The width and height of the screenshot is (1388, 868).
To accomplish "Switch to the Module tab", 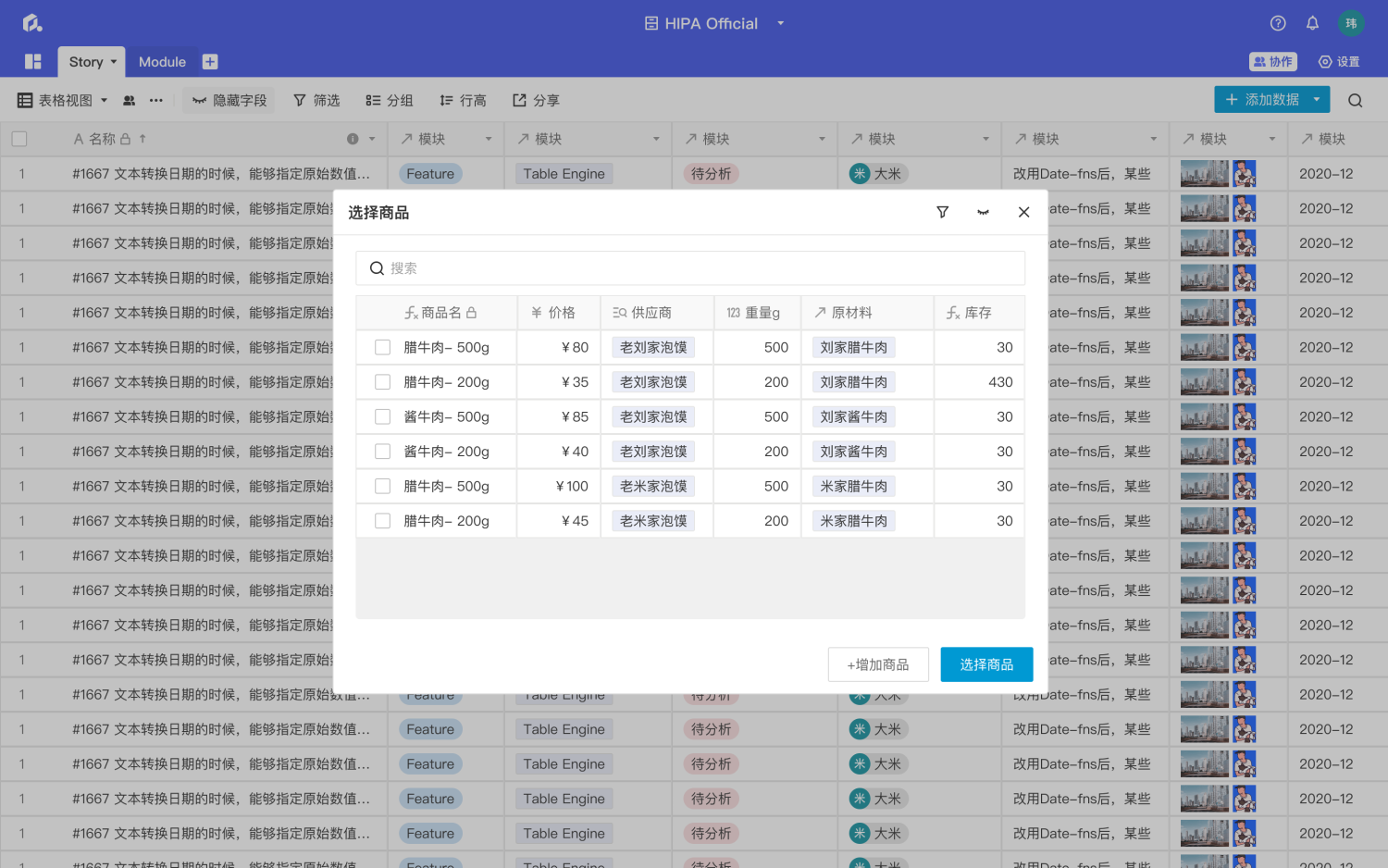I will (x=162, y=62).
